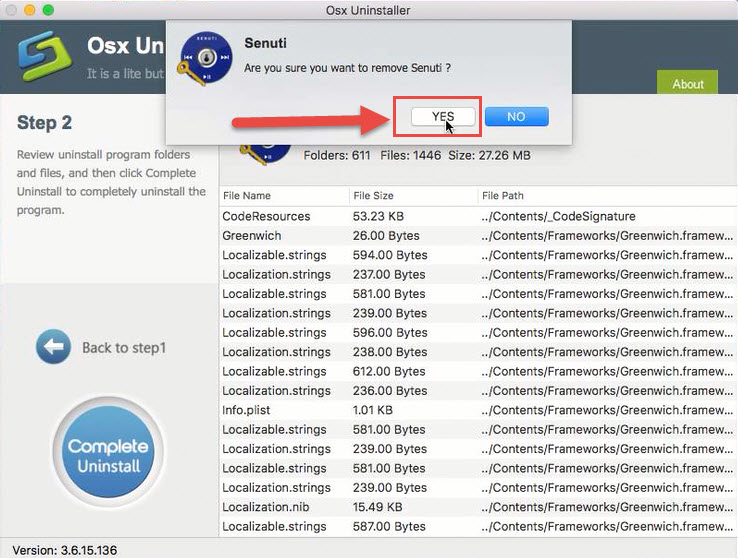Click YES to confirm removing Senuti
The width and height of the screenshot is (738, 558).
(443, 116)
